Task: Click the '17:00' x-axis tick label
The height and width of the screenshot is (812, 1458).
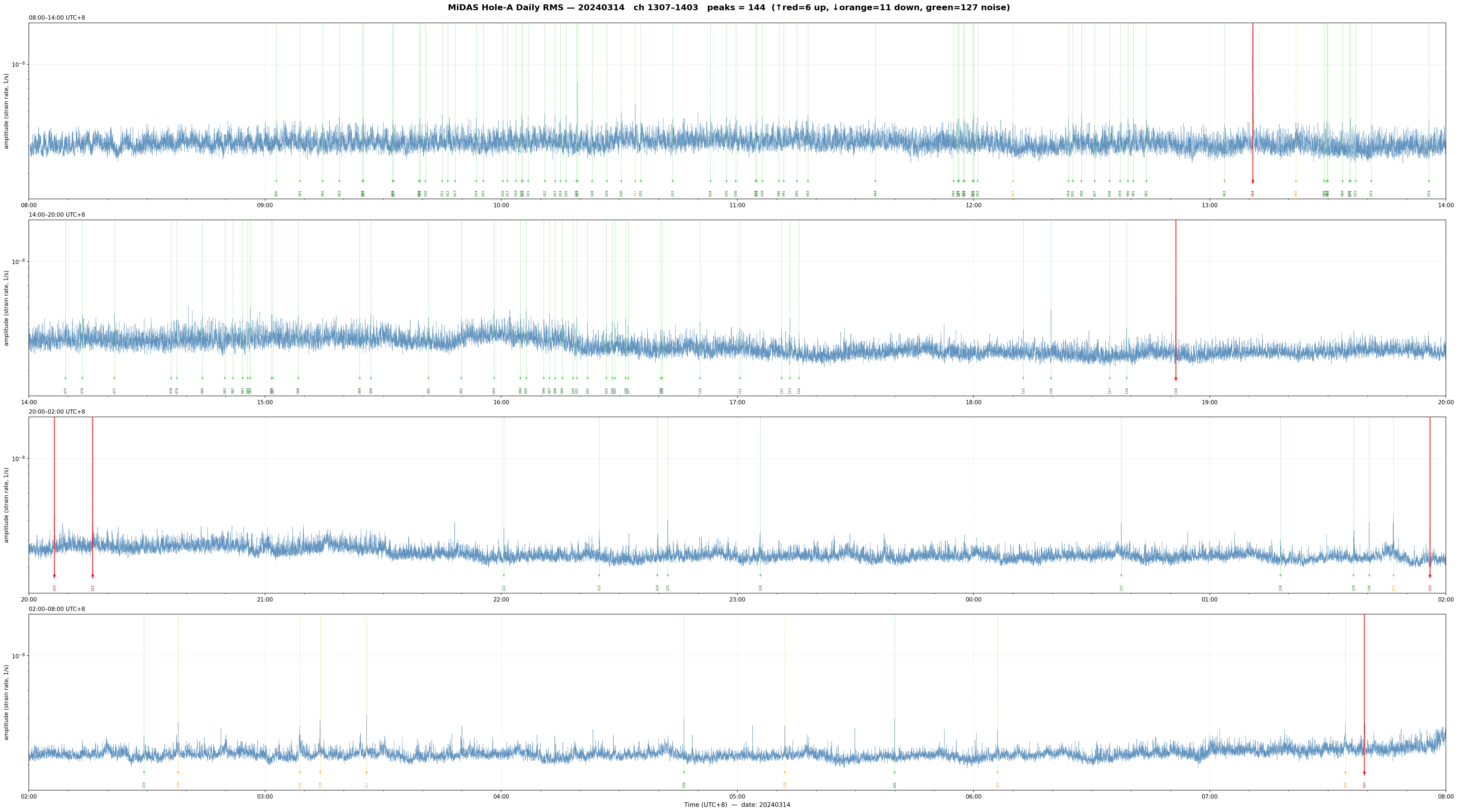Action: pos(737,402)
